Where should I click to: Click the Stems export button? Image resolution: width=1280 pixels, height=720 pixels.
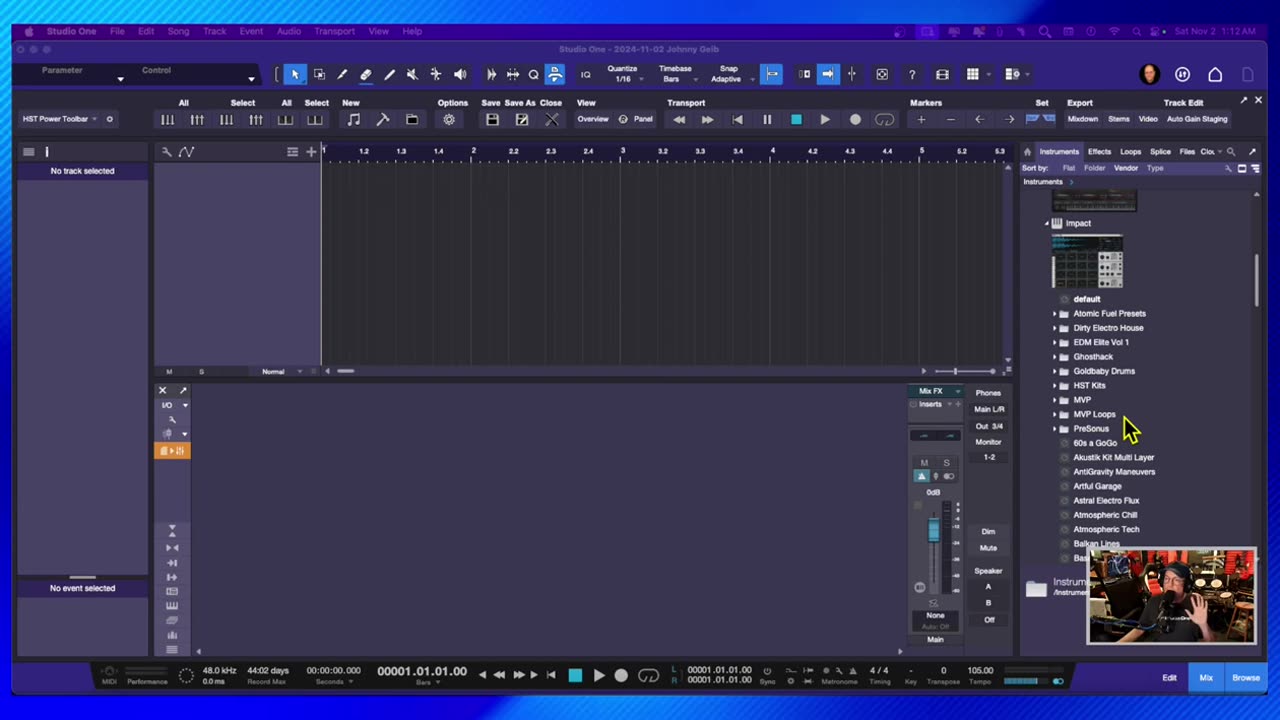click(1118, 119)
